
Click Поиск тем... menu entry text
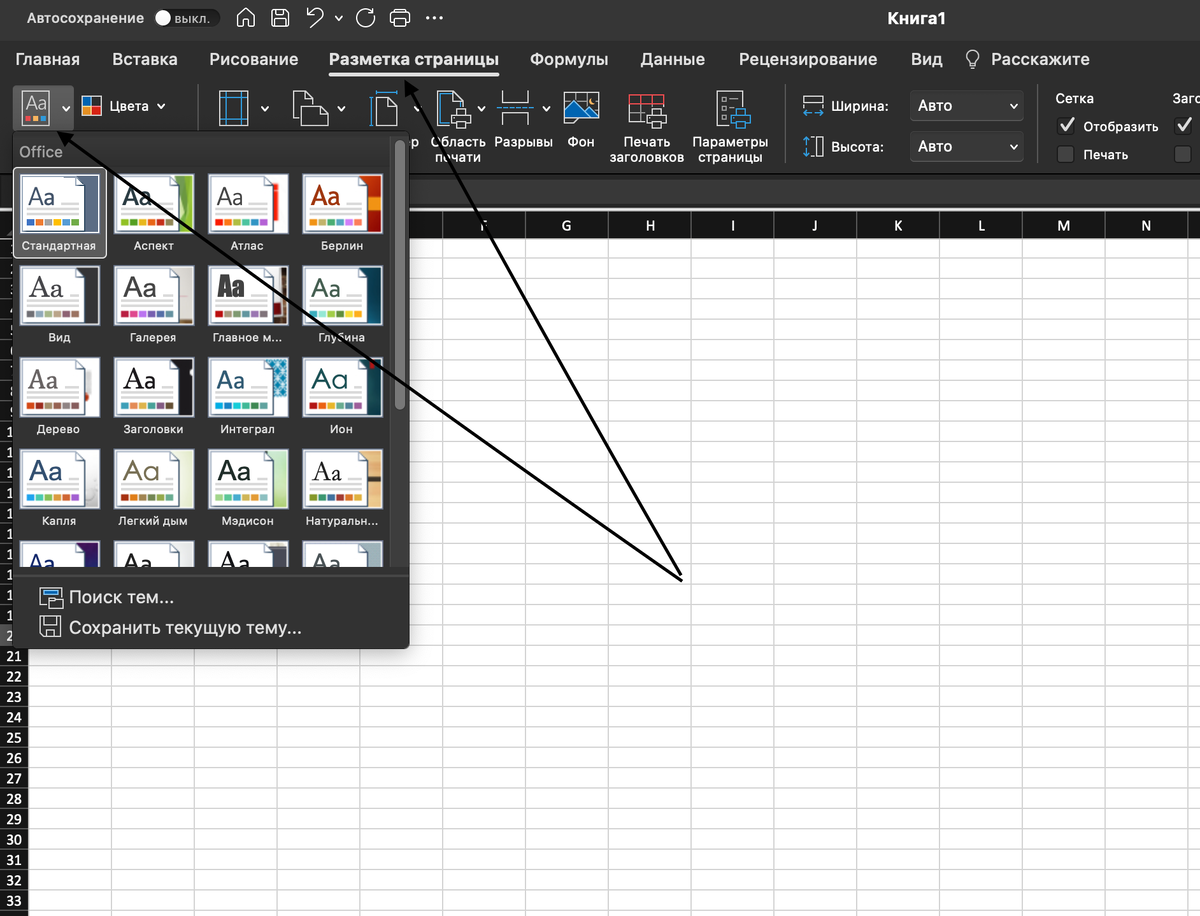(121, 598)
